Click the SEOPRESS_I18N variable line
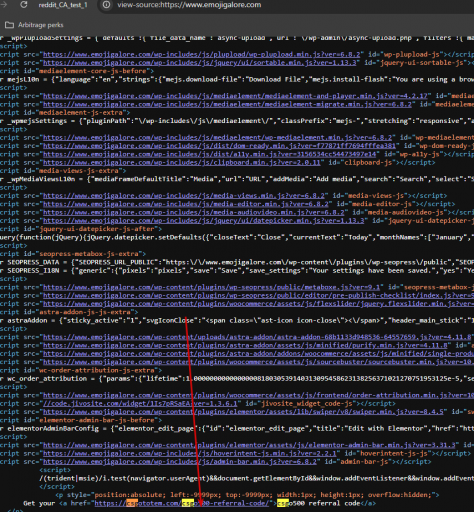474x512 pixels. [237, 271]
